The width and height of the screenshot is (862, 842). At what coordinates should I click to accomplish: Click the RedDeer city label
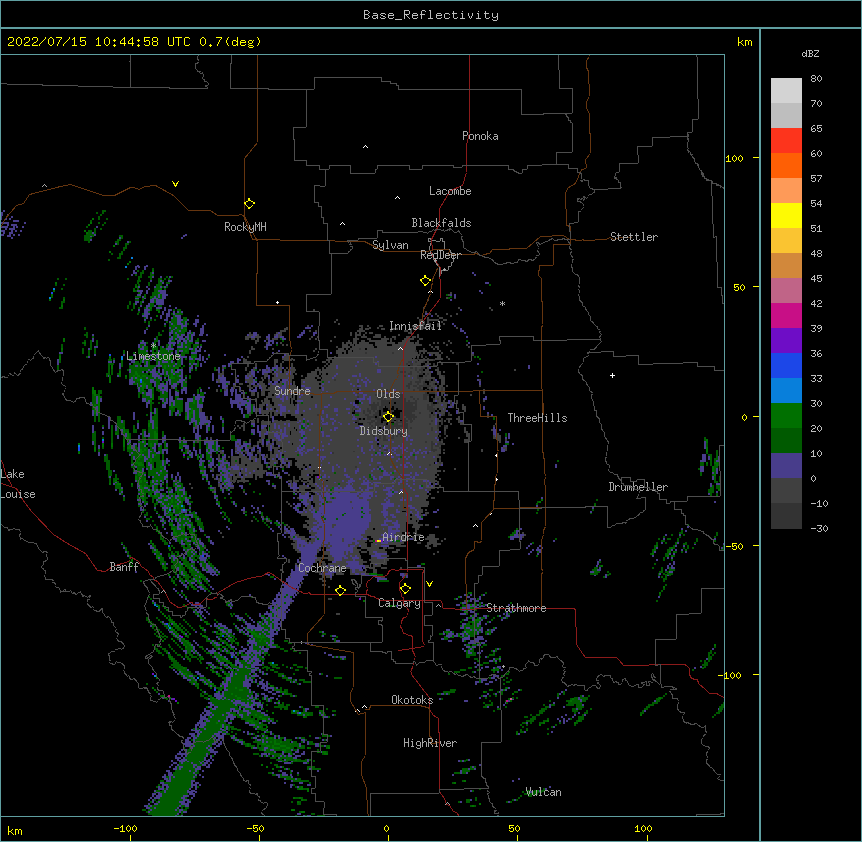(440, 255)
